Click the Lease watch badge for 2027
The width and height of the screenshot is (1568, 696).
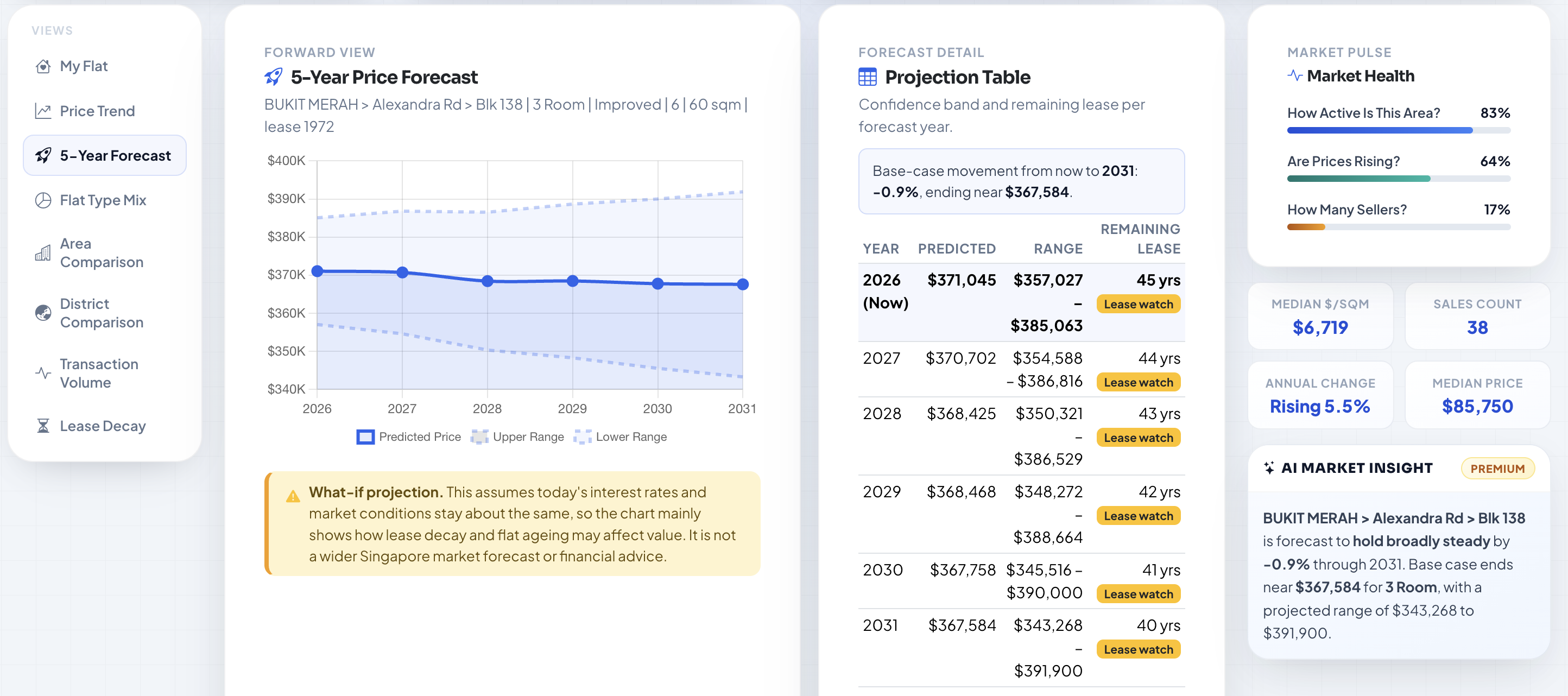pyautogui.click(x=1138, y=382)
